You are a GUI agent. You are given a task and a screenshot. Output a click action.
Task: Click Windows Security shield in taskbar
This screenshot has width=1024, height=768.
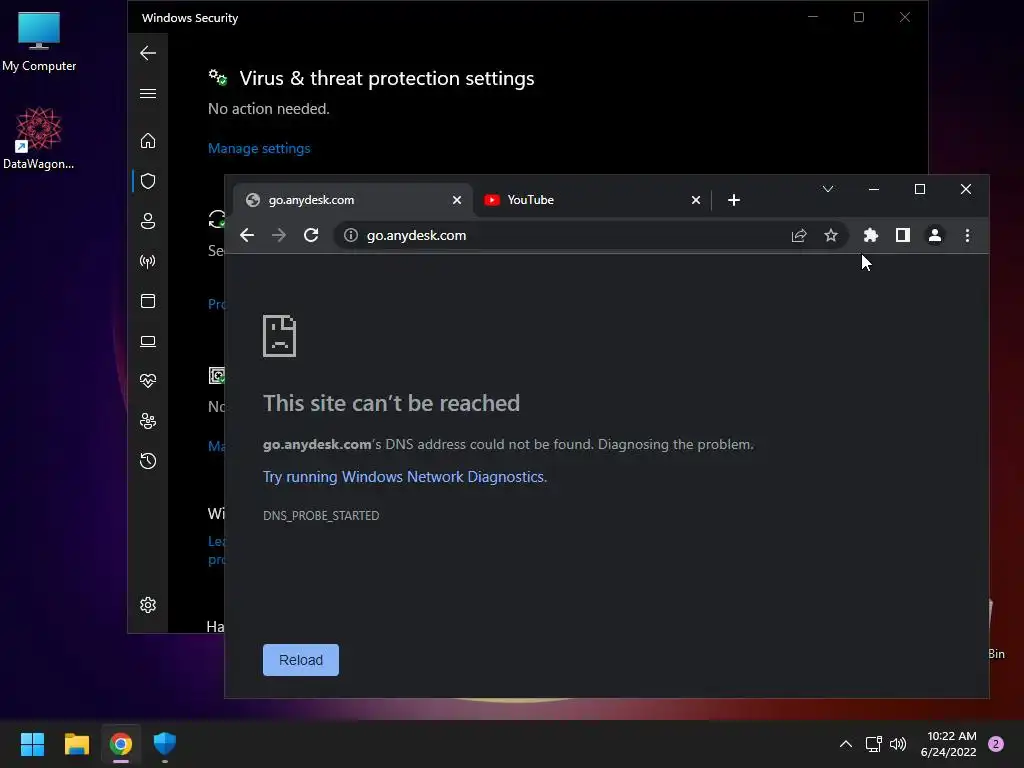click(165, 744)
